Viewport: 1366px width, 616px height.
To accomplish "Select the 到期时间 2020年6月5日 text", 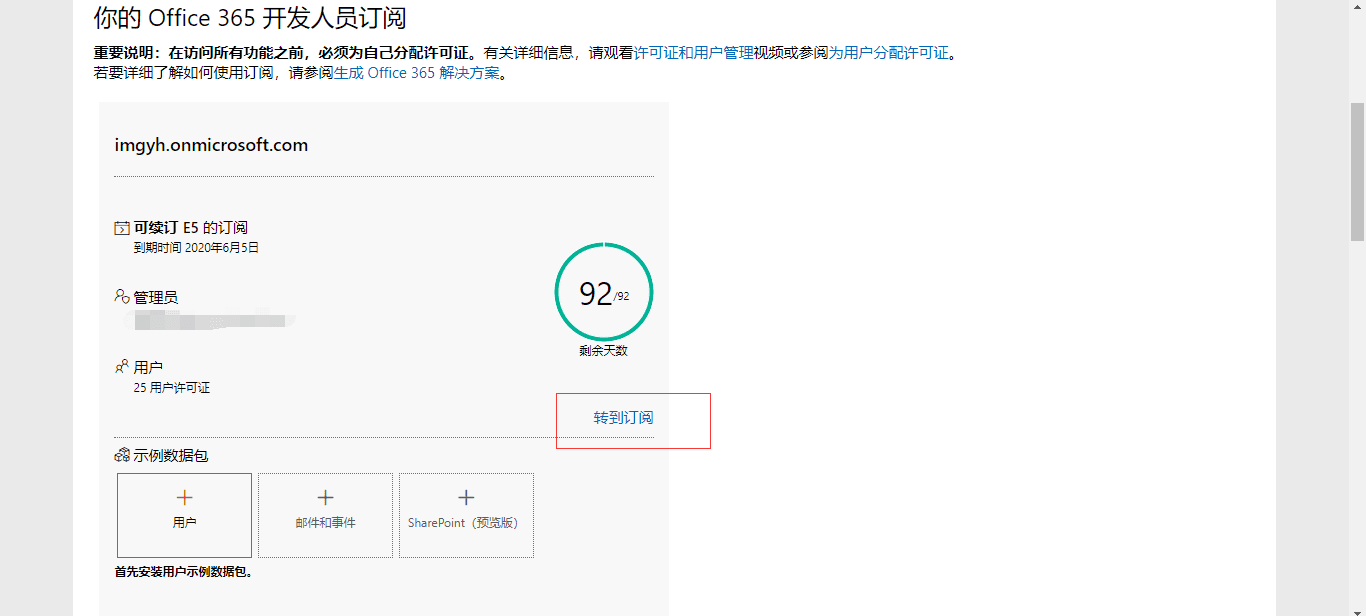I will pyautogui.click(x=196, y=247).
